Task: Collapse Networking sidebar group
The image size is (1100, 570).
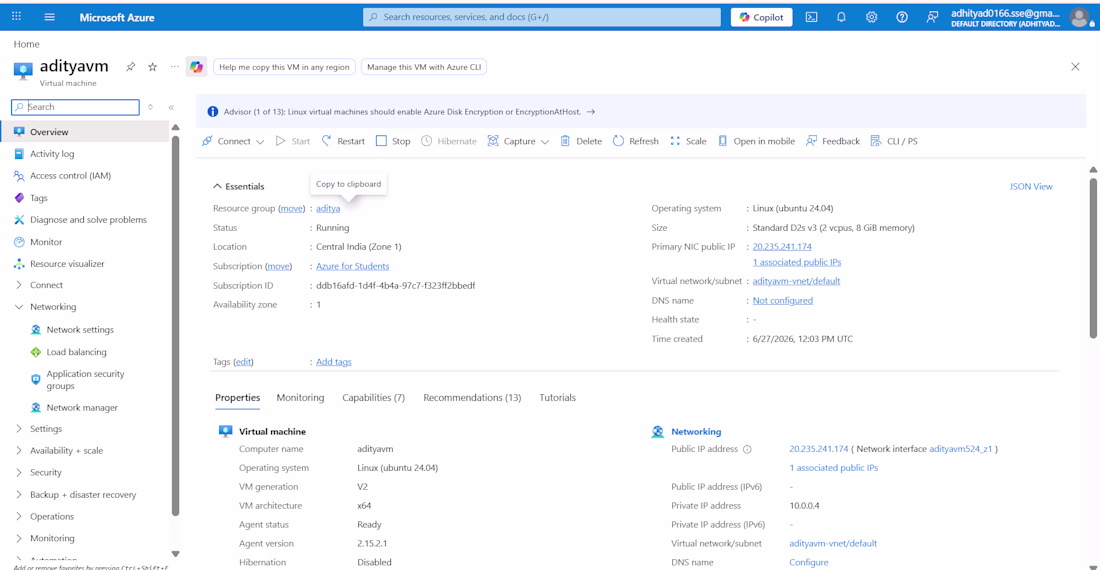Action: [19, 306]
